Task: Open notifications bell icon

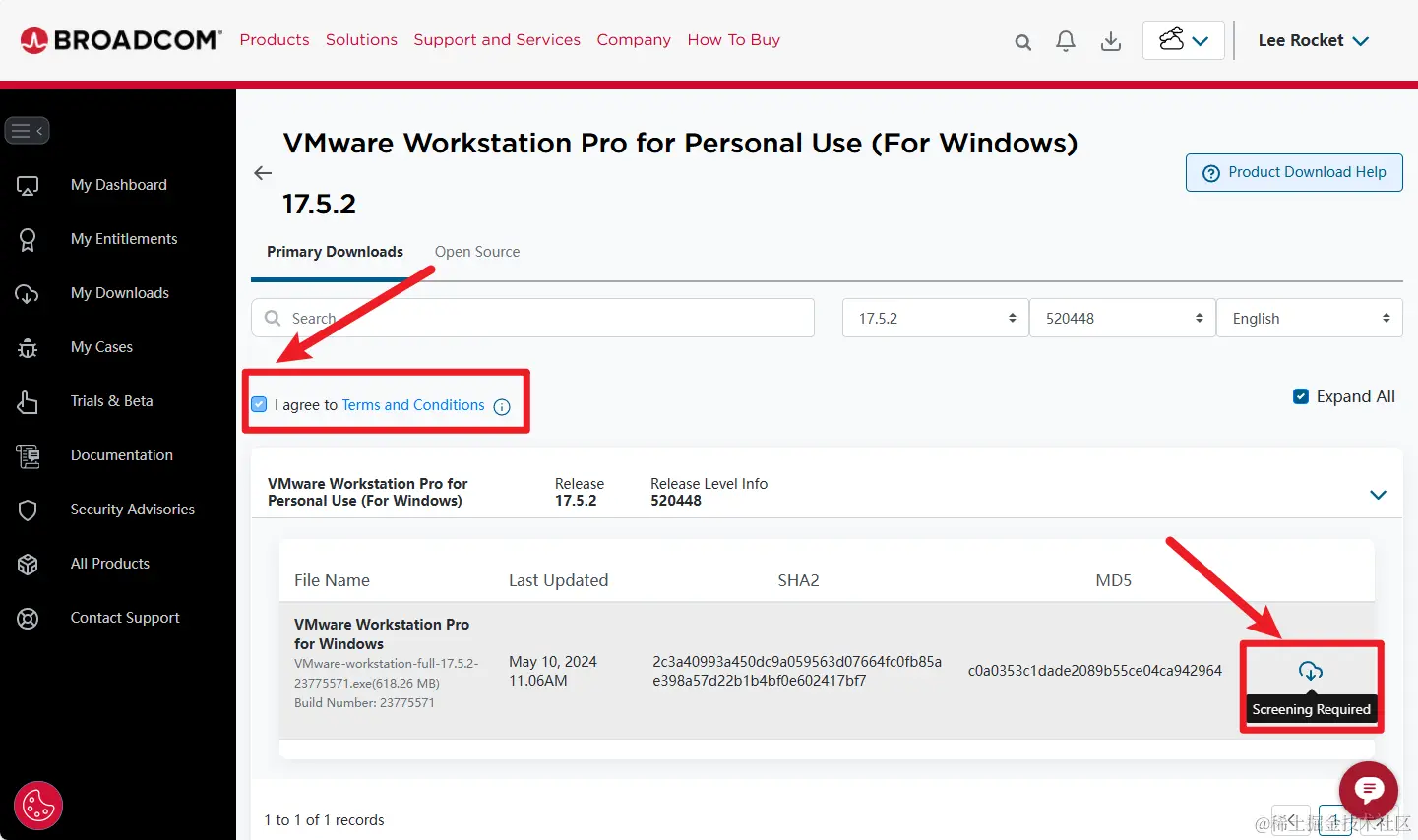Action: coord(1066,41)
